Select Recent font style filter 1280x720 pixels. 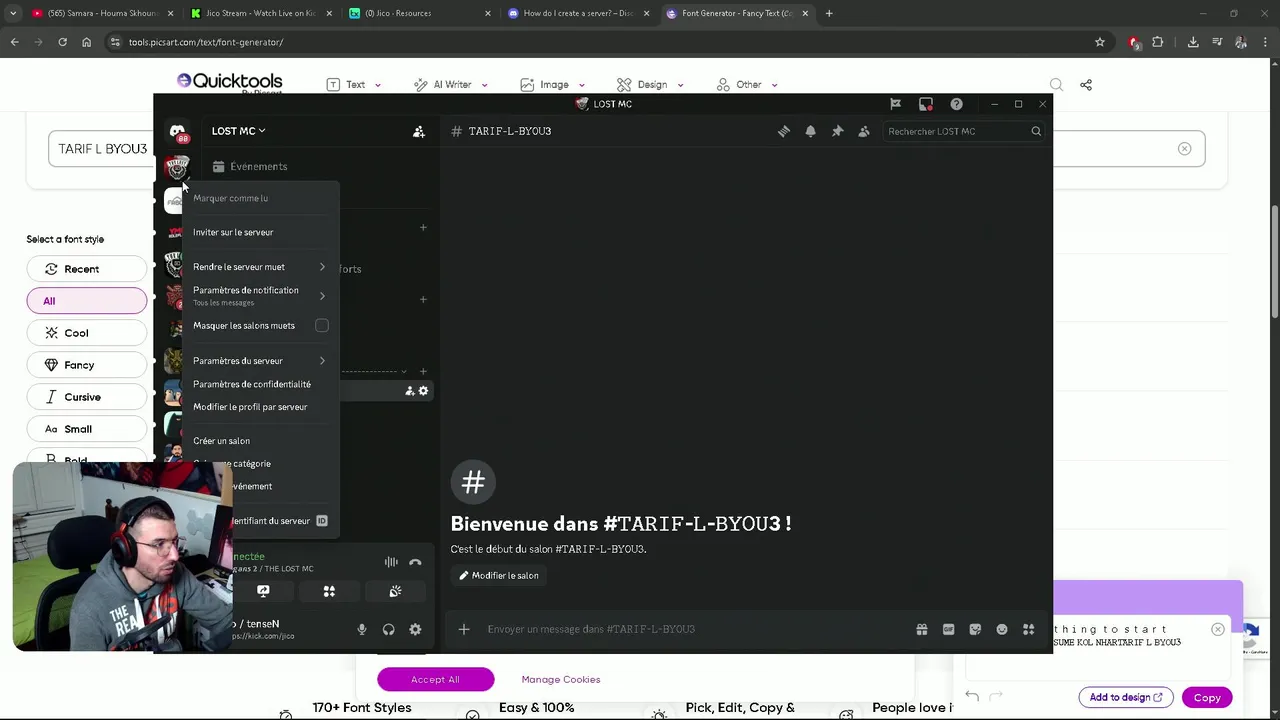point(87,269)
